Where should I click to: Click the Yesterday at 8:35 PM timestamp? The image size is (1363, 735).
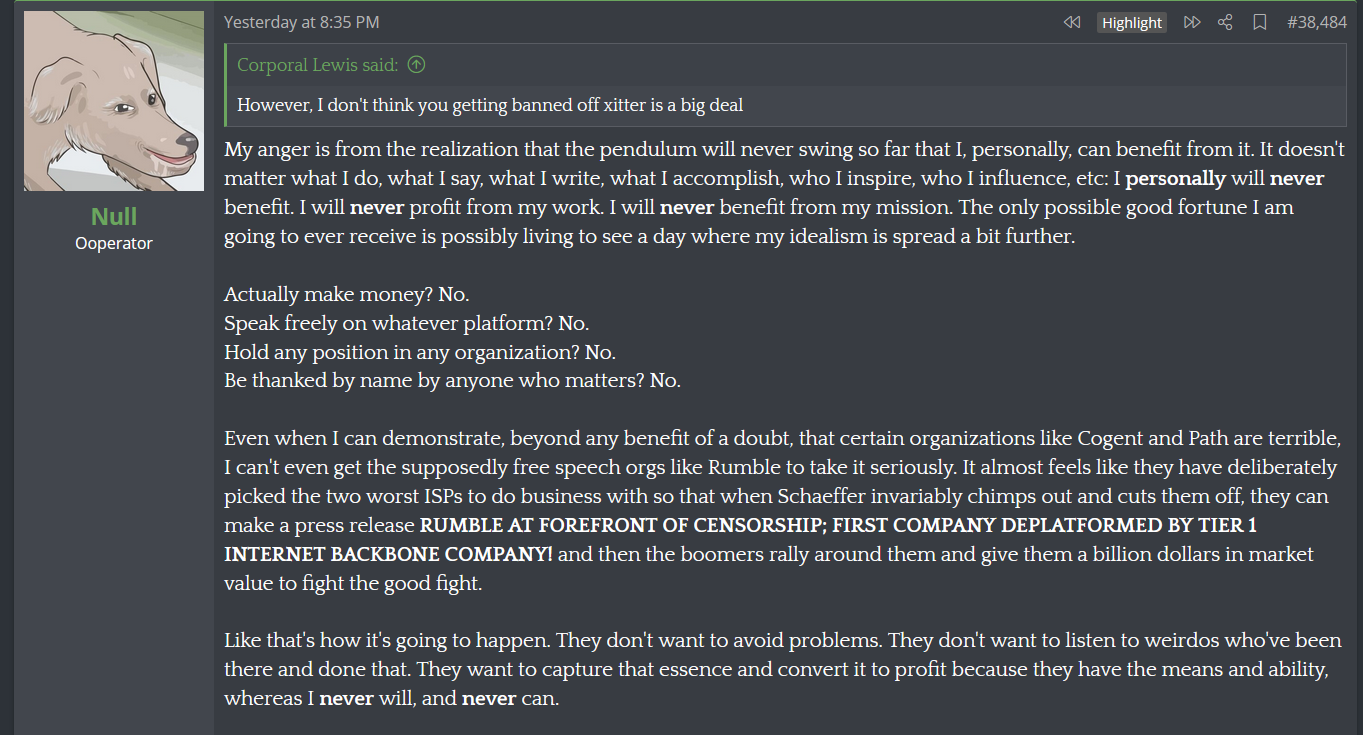302,22
